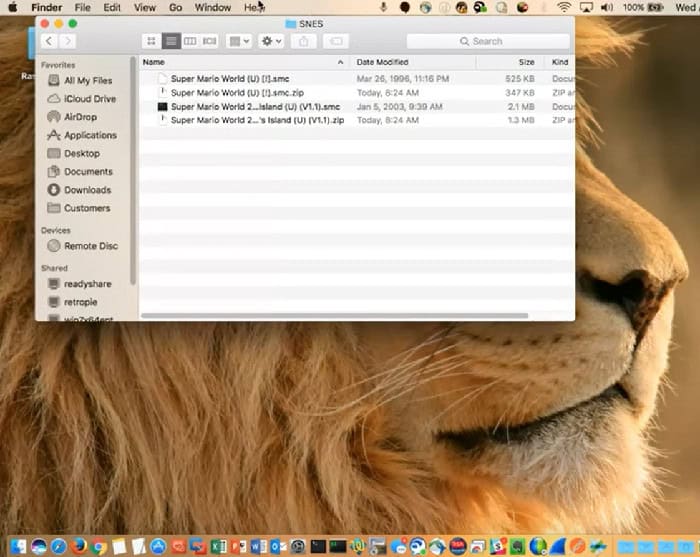The height and width of the screenshot is (557, 700).
Task: Launch Word from the Dock
Action: (x=258, y=546)
